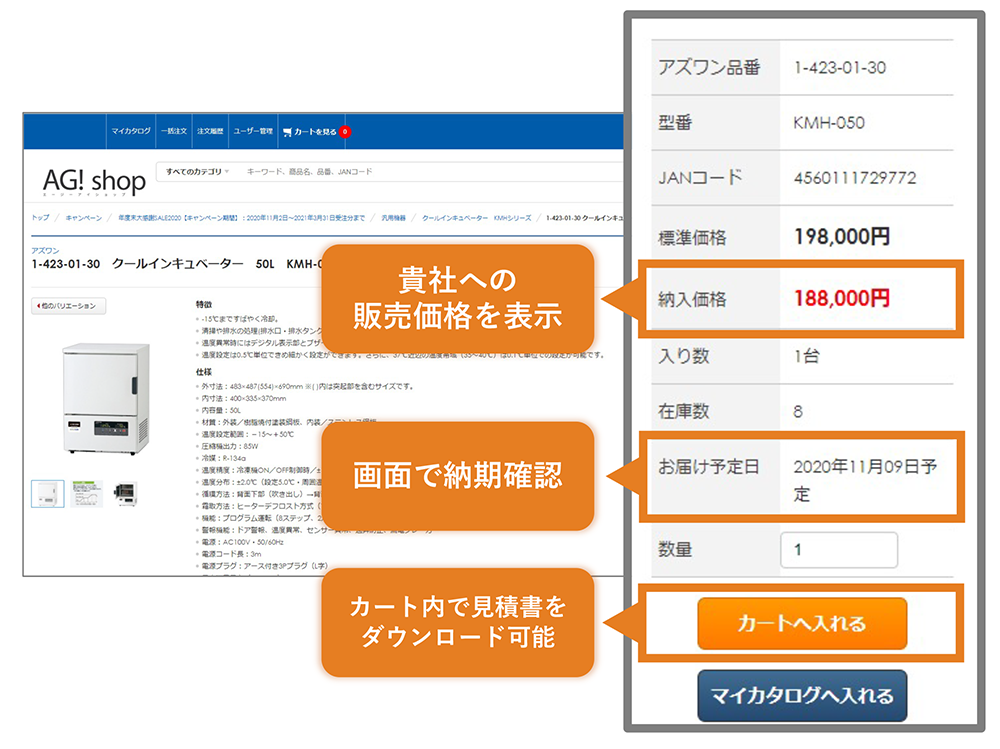Viewport: 1000px width, 749px height.
Task: Click the マイカタログへ入れる button
Action: coord(802,695)
